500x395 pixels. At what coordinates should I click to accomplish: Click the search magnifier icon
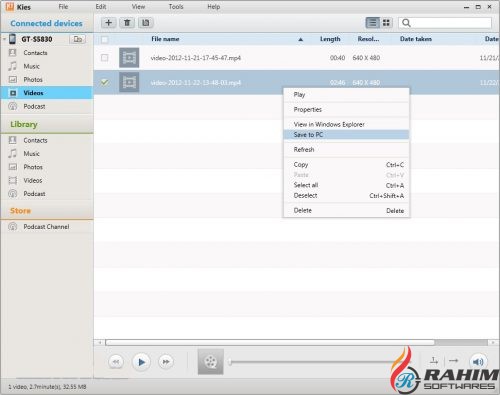pos(406,23)
